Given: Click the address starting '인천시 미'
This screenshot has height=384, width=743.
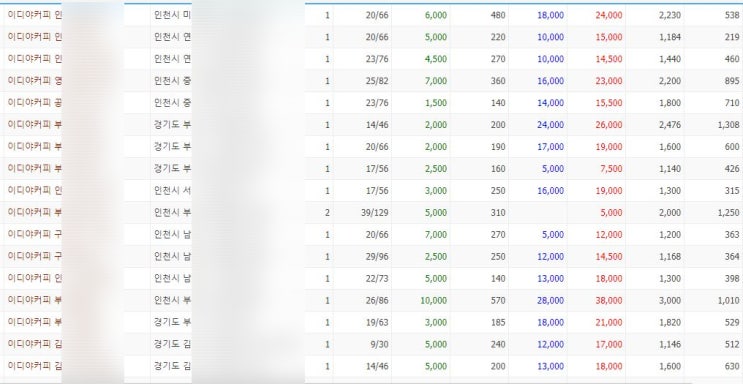Looking at the screenshot, I should [172, 15].
